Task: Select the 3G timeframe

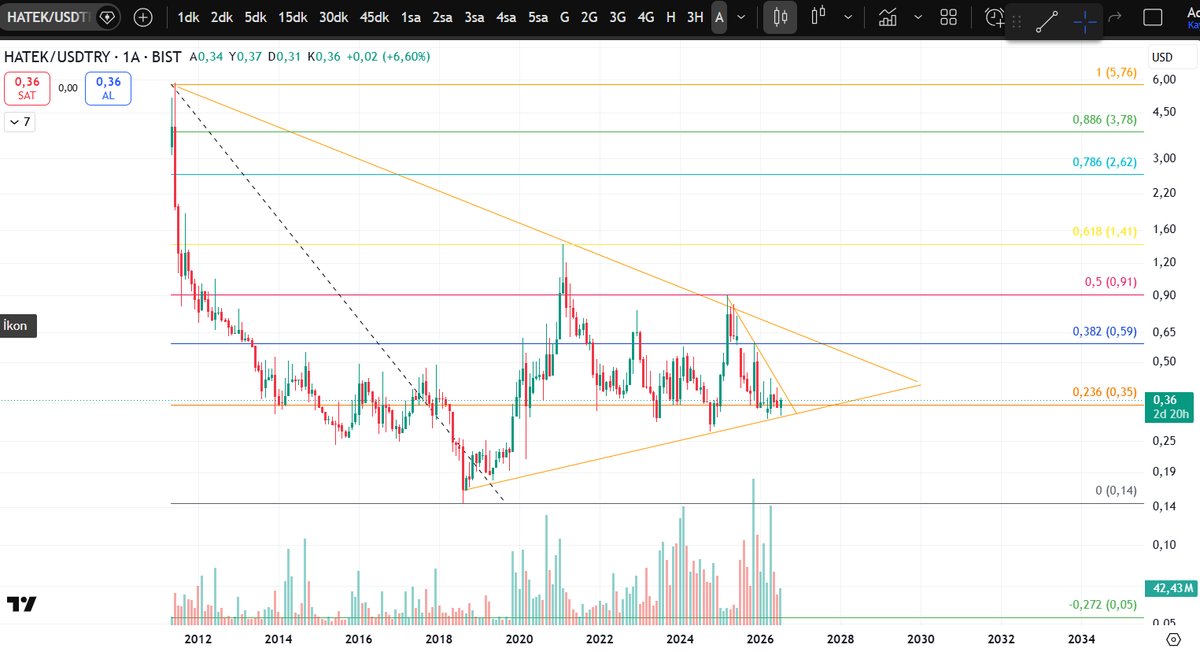Action: [x=618, y=17]
